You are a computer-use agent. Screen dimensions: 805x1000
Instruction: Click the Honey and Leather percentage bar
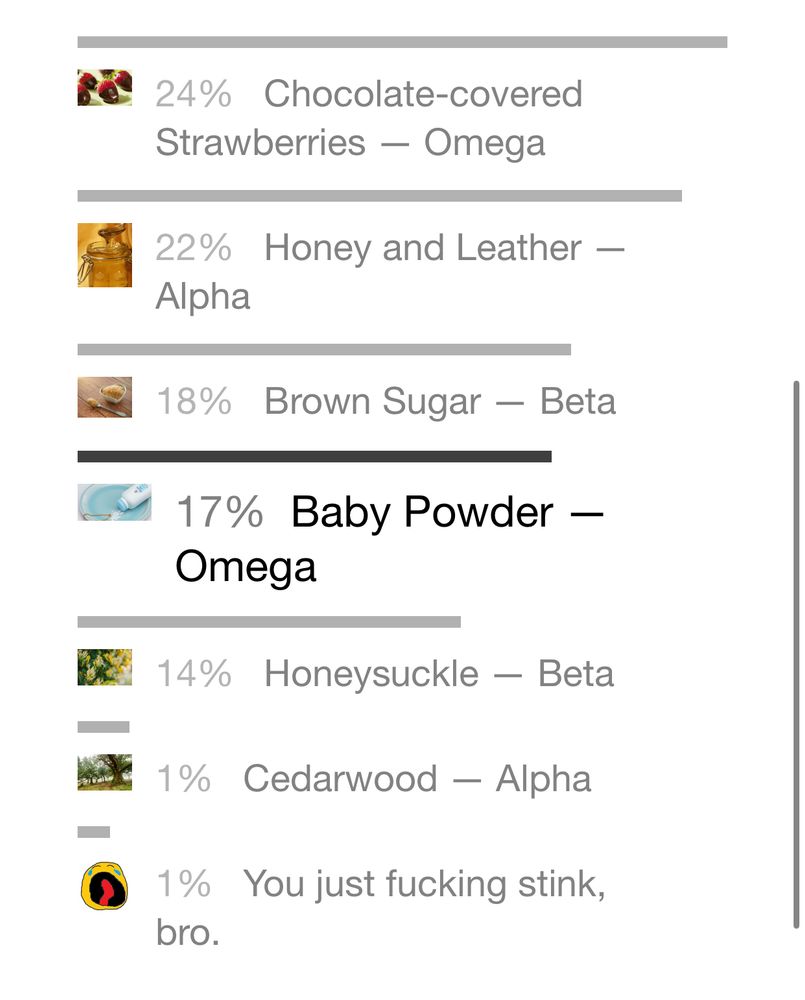pos(379,196)
